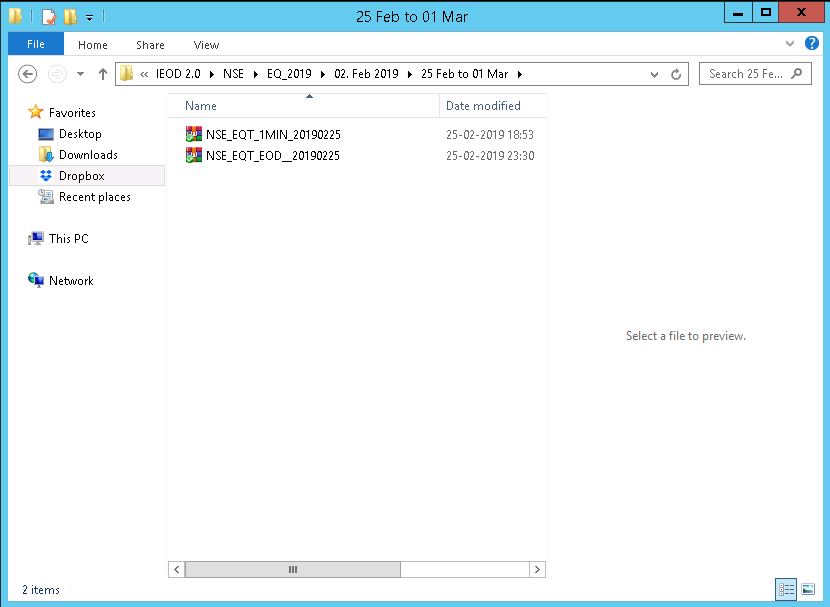Click the Favorites star icon
This screenshot has width=830, height=607.
pos(35,112)
